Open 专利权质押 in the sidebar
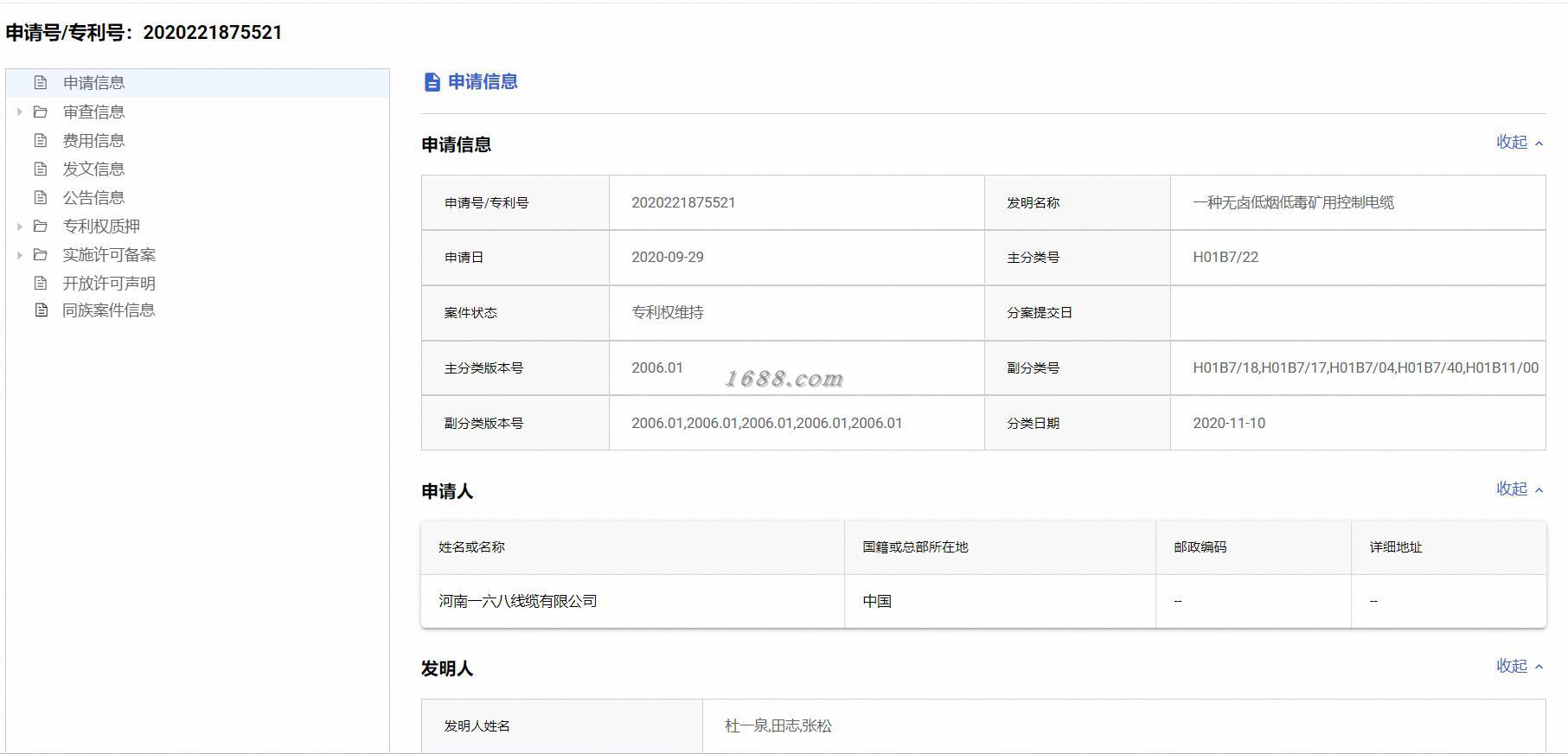 pos(101,226)
